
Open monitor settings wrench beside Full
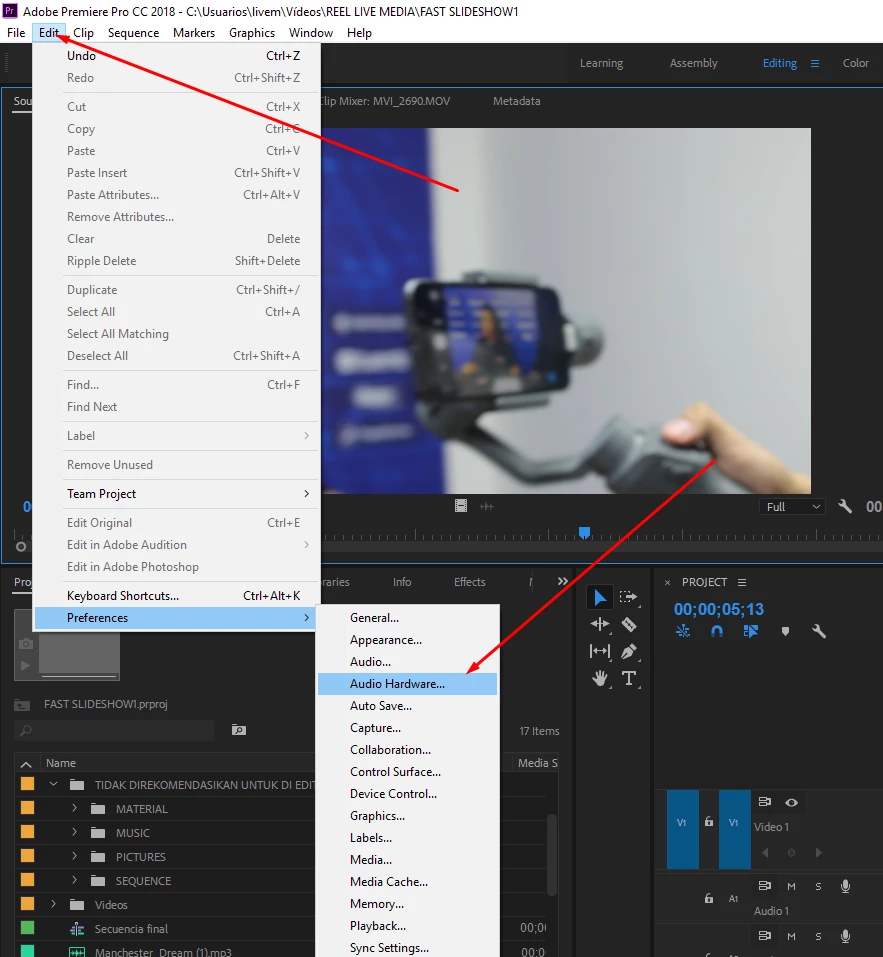point(845,506)
